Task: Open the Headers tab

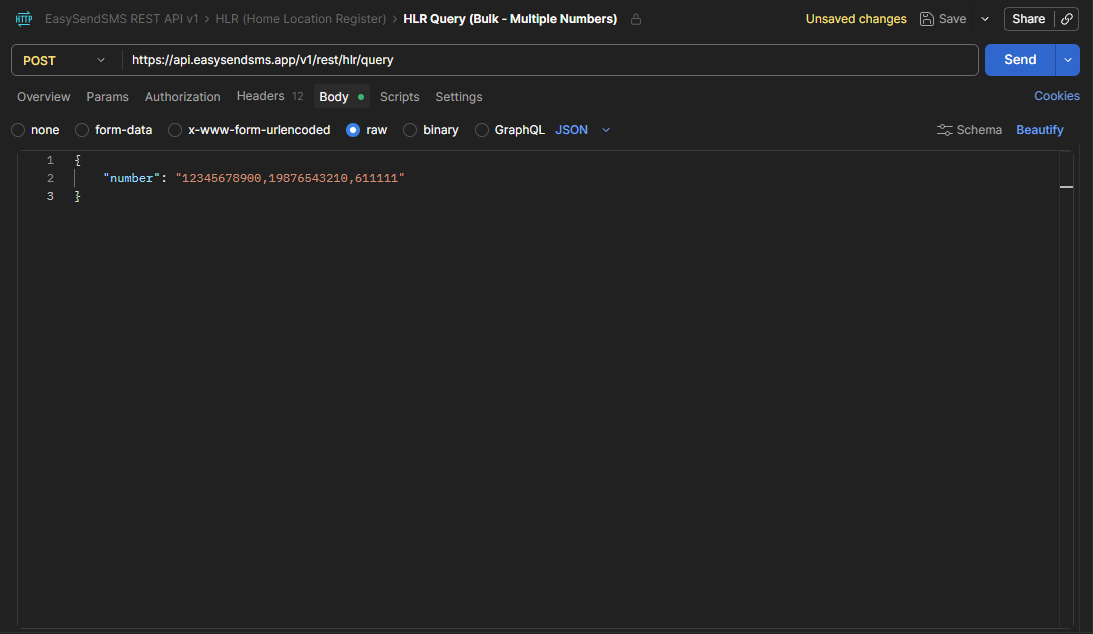Action: (x=270, y=96)
